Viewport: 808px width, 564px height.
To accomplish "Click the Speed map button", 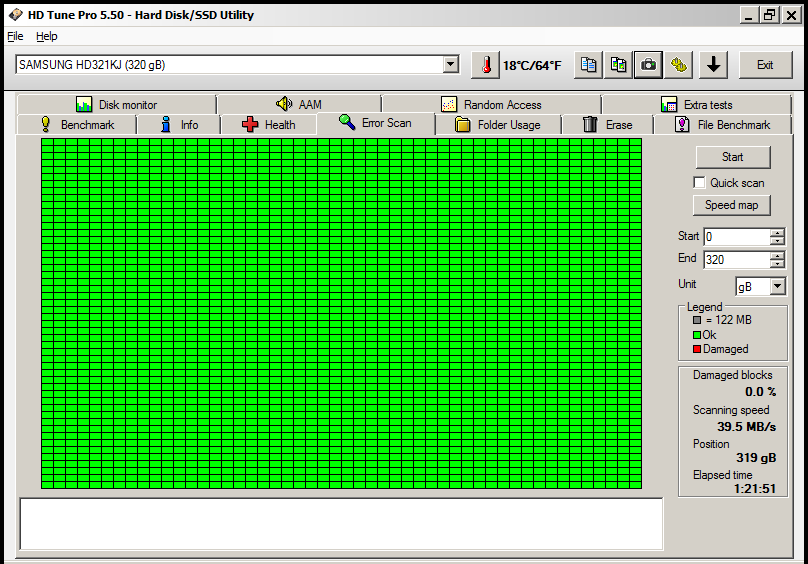I will pos(732,205).
